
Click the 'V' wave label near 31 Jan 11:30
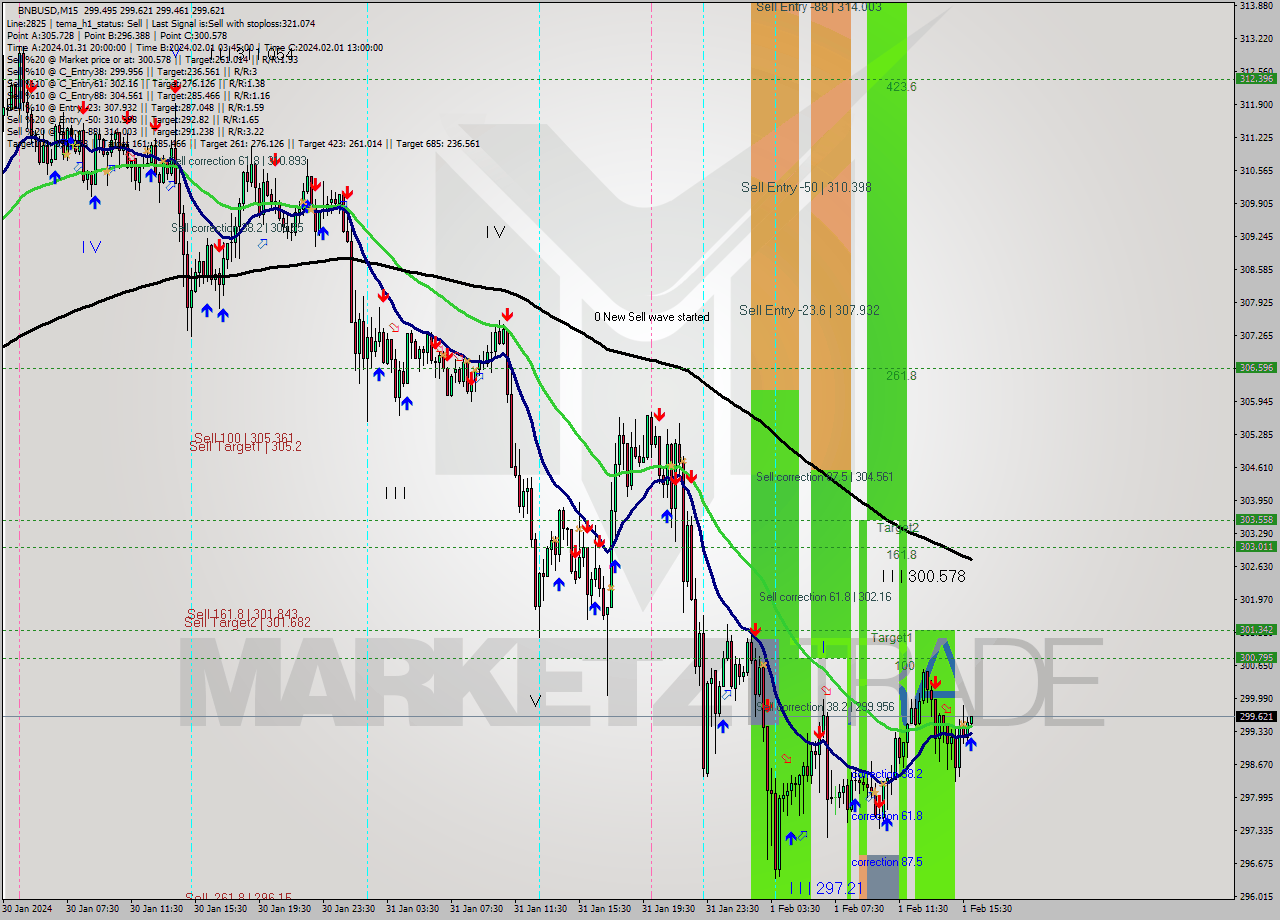pyautogui.click(x=535, y=701)
